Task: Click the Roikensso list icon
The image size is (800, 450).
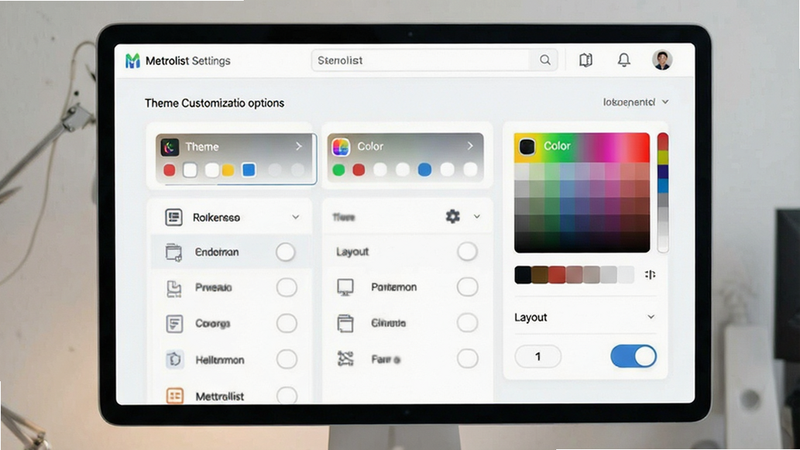Action: click(173, 217)
